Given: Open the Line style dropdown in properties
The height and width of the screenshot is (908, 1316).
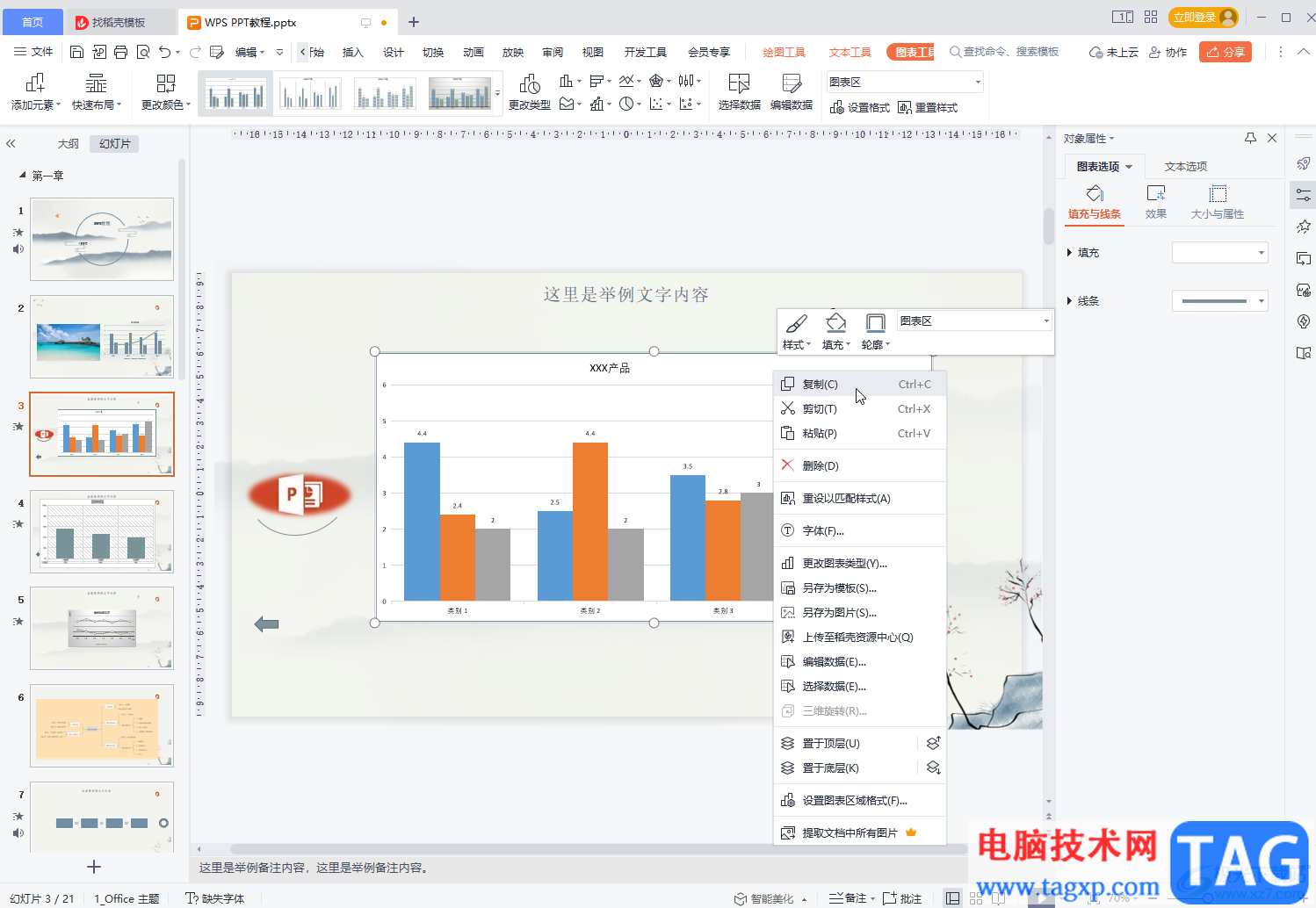Looking at the screenshot, I should [1220, 301].
